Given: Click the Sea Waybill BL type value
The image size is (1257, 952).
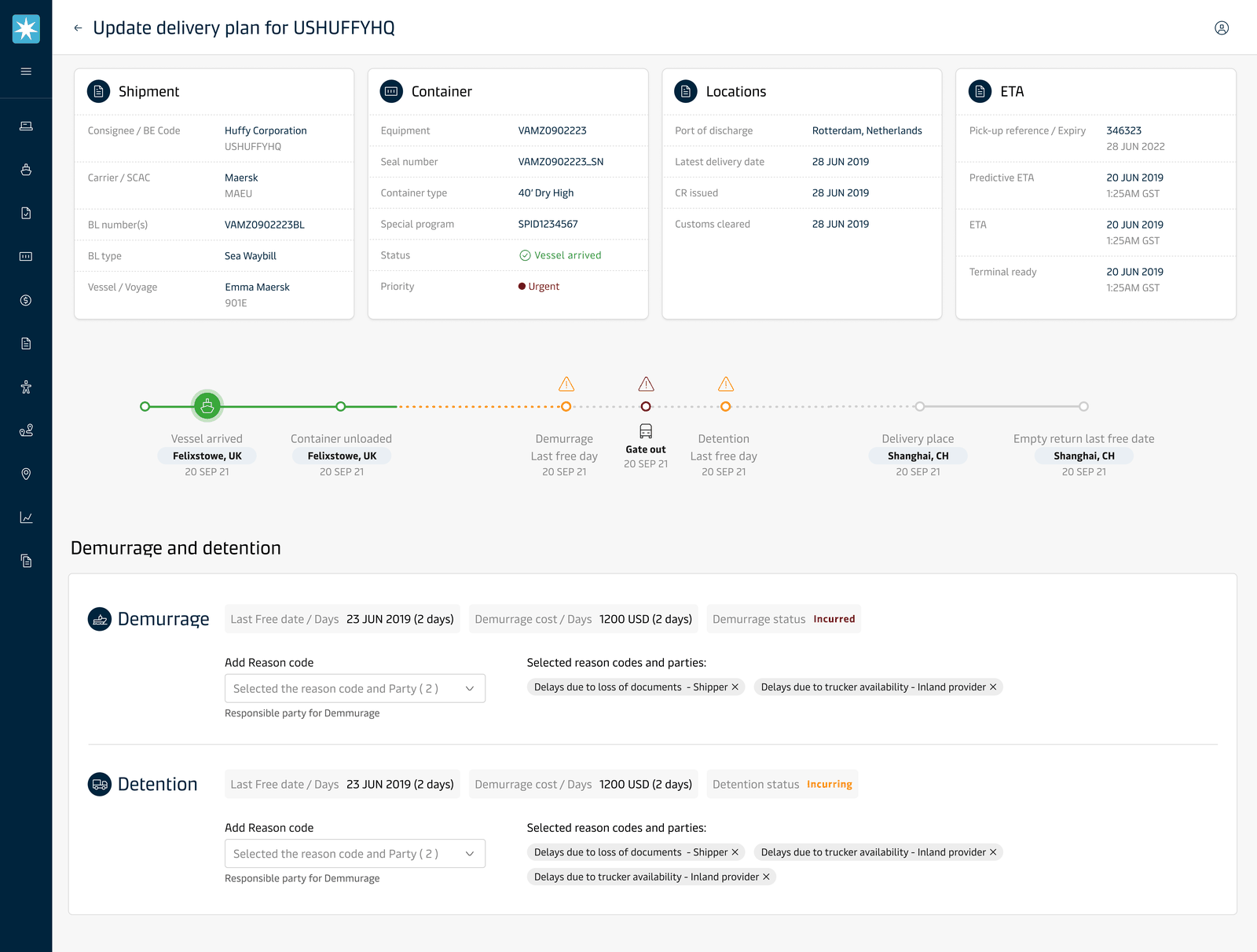Looking at the screenshot, I should pos(251,256).
